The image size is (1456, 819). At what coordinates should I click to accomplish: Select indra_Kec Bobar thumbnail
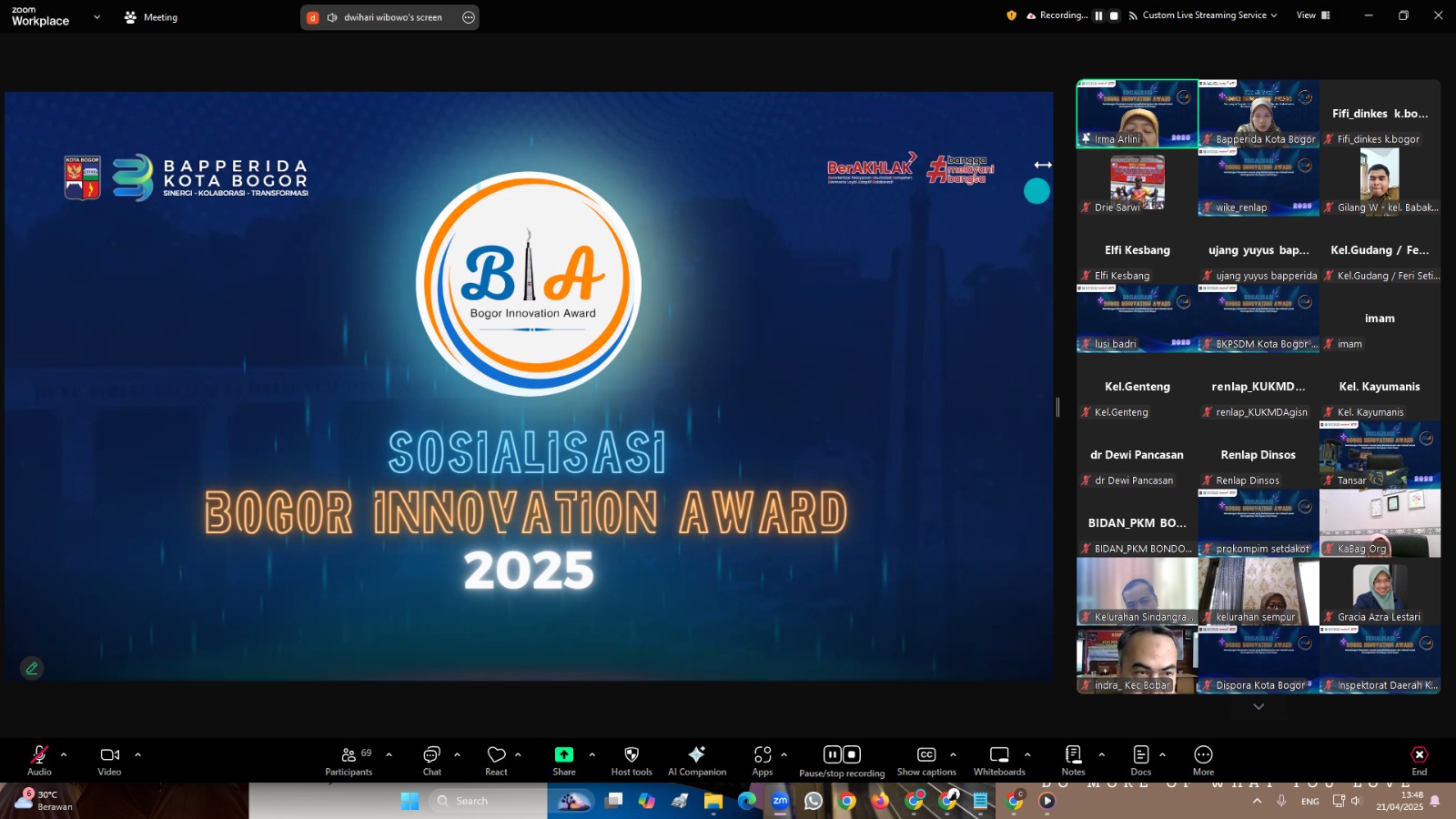pos(1137,660)
